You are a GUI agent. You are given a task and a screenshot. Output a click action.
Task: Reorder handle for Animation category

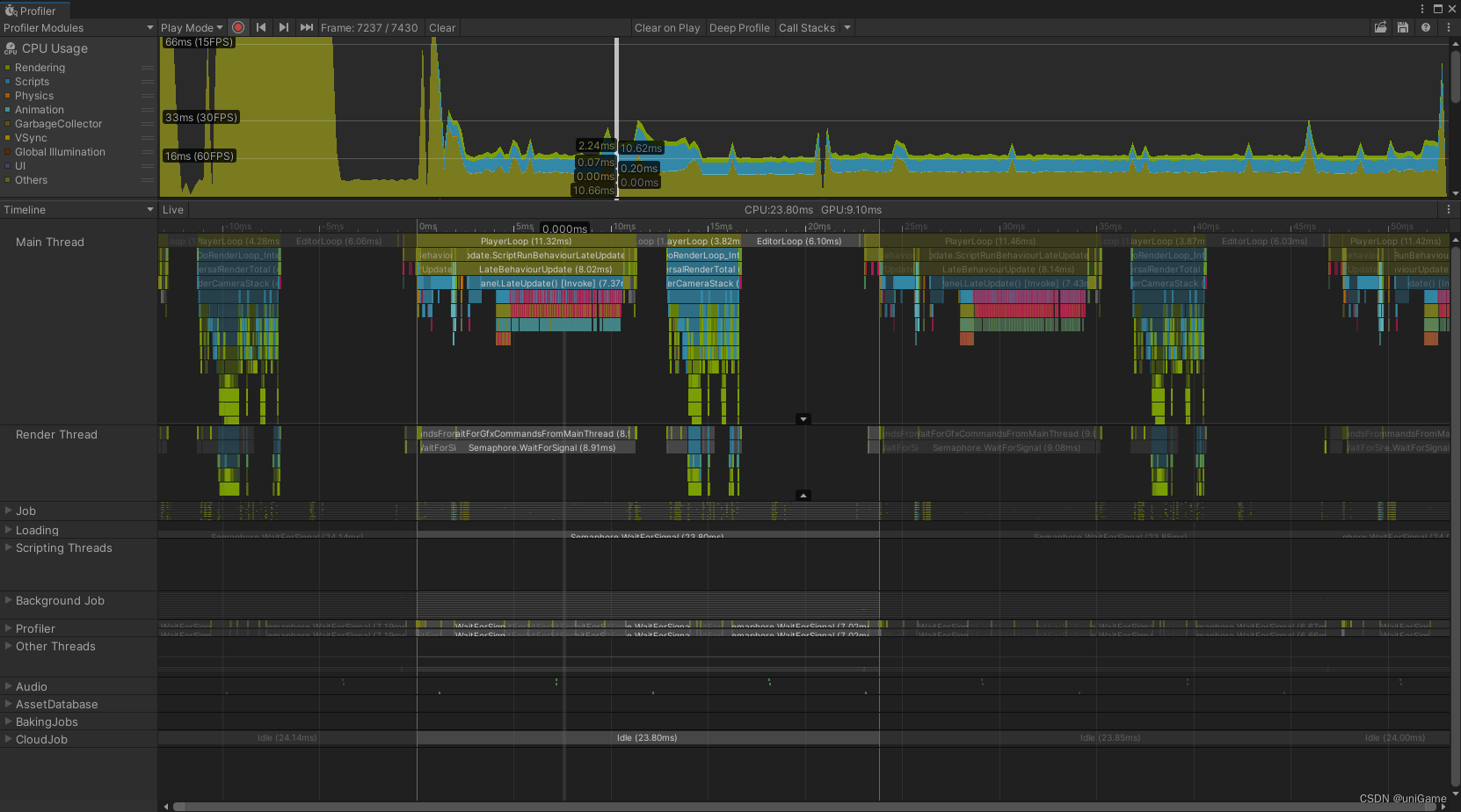click(147, 110)
